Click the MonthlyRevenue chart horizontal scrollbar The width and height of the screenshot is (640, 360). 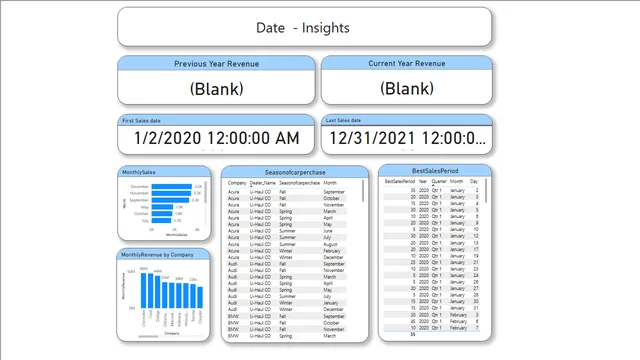[x=148, y=336]
